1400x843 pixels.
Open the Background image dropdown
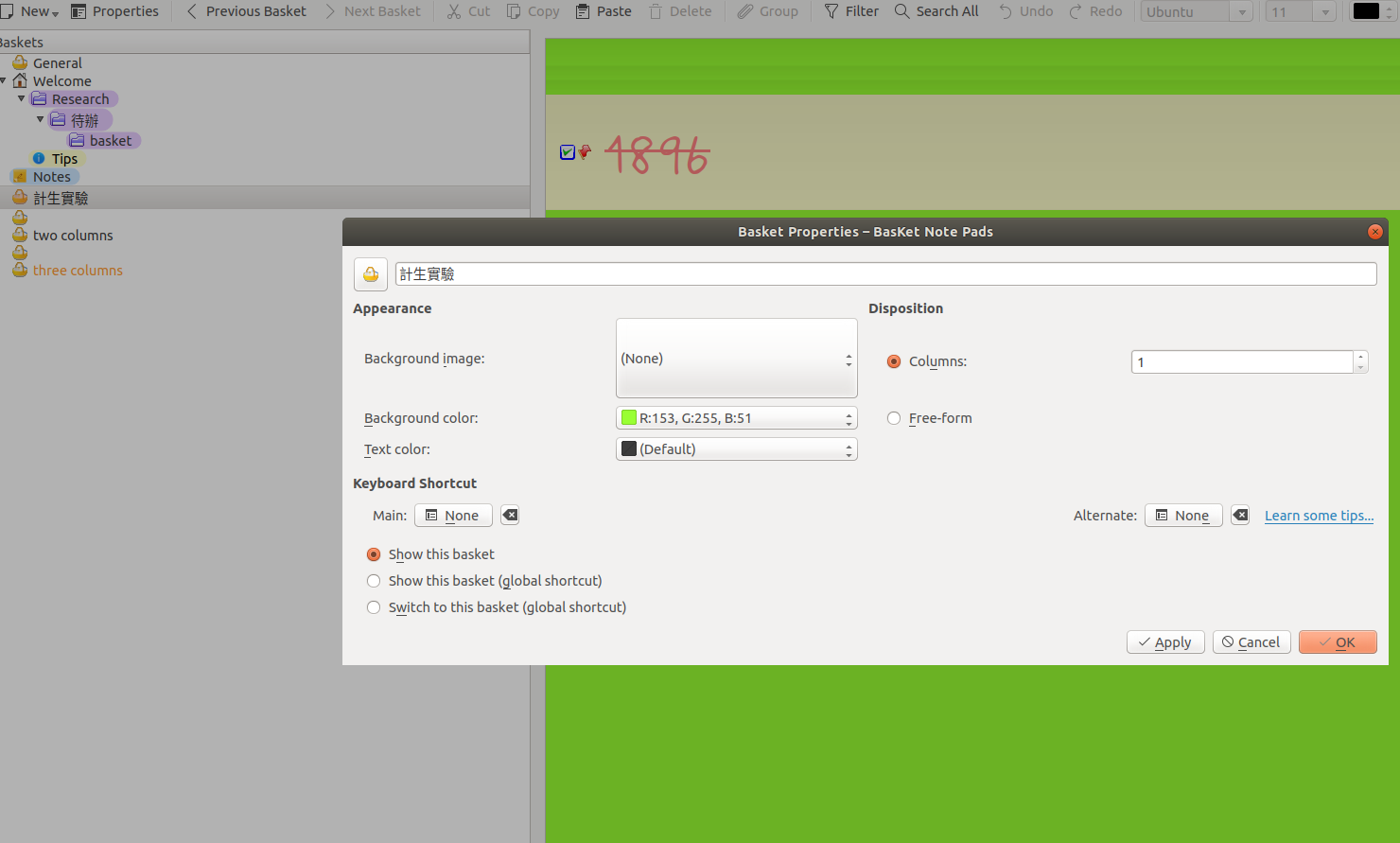click(736, 359)
